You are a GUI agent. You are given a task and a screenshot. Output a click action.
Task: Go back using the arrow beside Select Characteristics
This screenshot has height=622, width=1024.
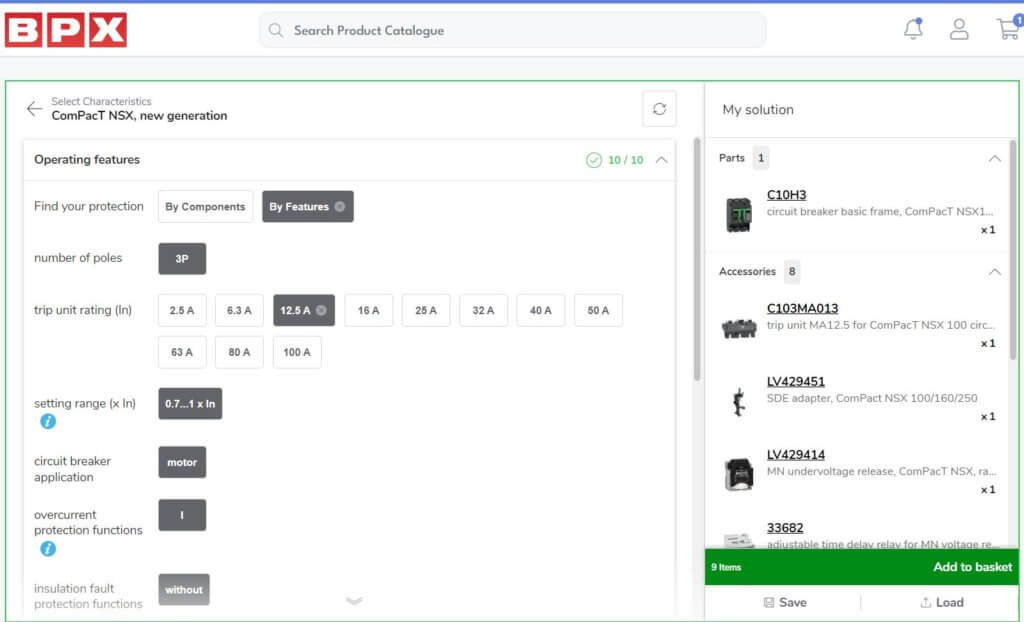[33, 108]
